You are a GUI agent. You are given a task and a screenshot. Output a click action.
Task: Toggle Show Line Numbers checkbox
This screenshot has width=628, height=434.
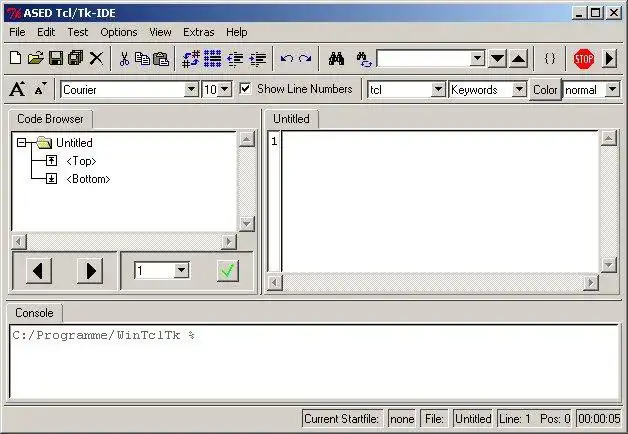(245, 88)
